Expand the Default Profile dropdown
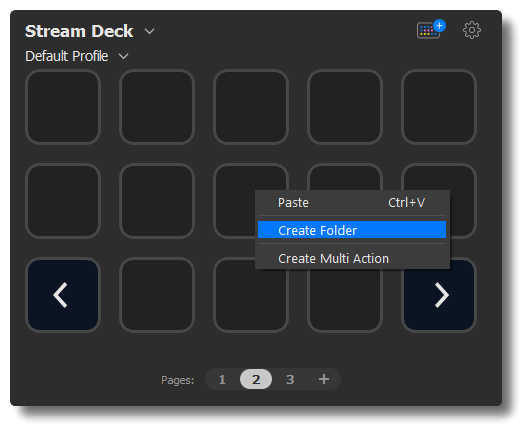Viewport: 522px width, 426px height. click(123, 56)
